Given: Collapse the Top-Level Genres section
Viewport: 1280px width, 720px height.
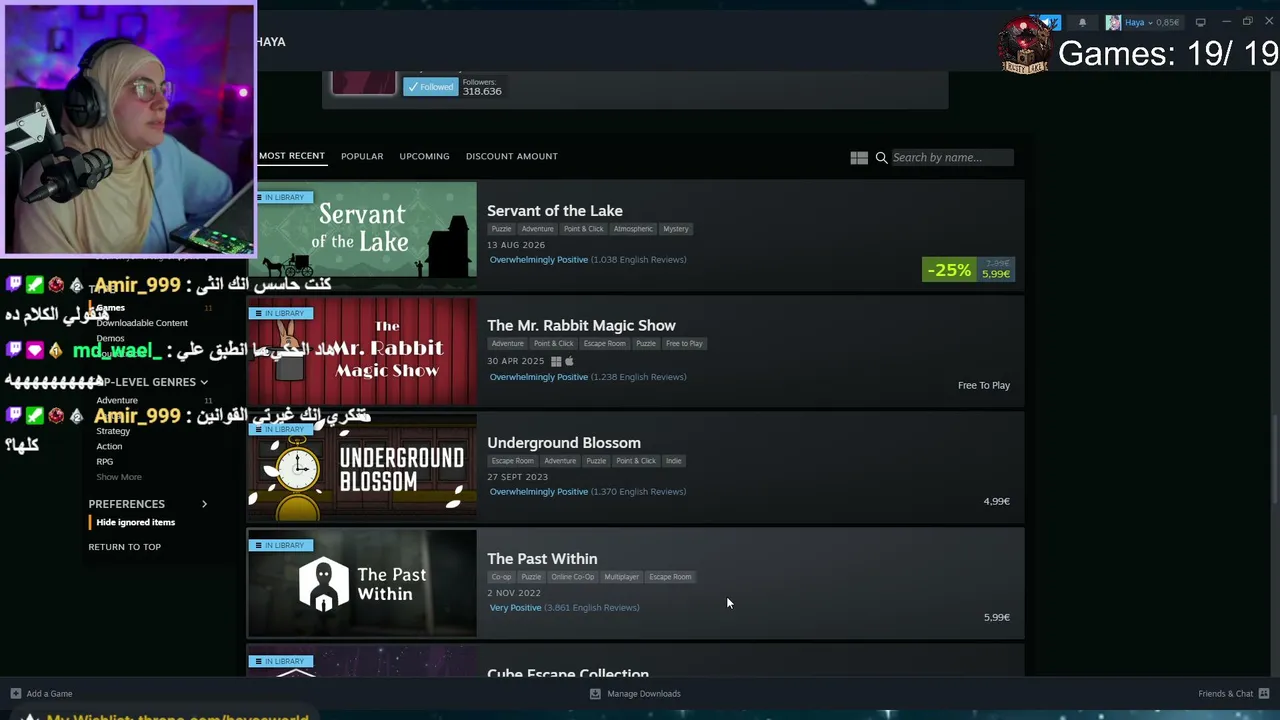Looking at the screenshot, I should 204,382.
